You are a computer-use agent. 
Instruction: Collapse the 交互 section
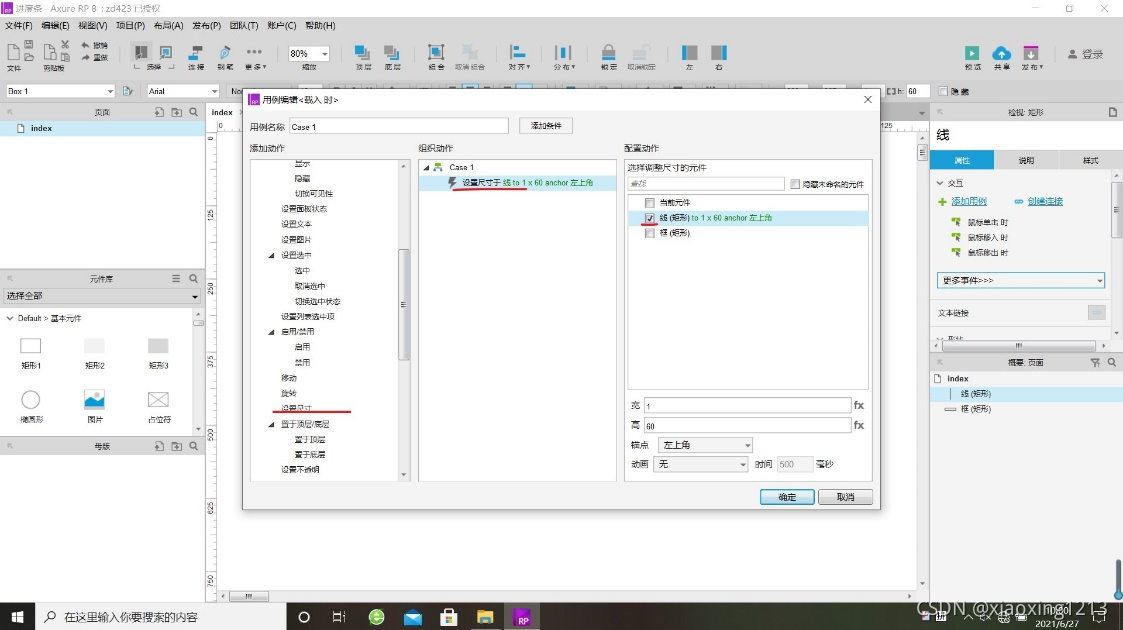click(x=940, y=183)
